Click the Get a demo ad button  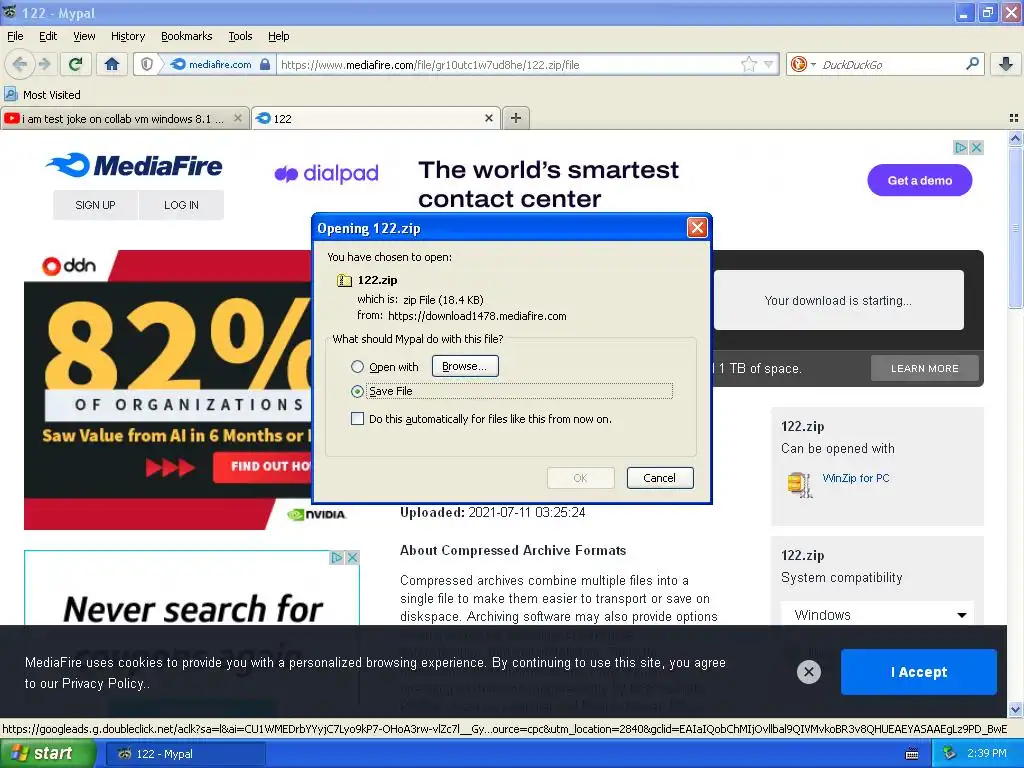[920, 180]
